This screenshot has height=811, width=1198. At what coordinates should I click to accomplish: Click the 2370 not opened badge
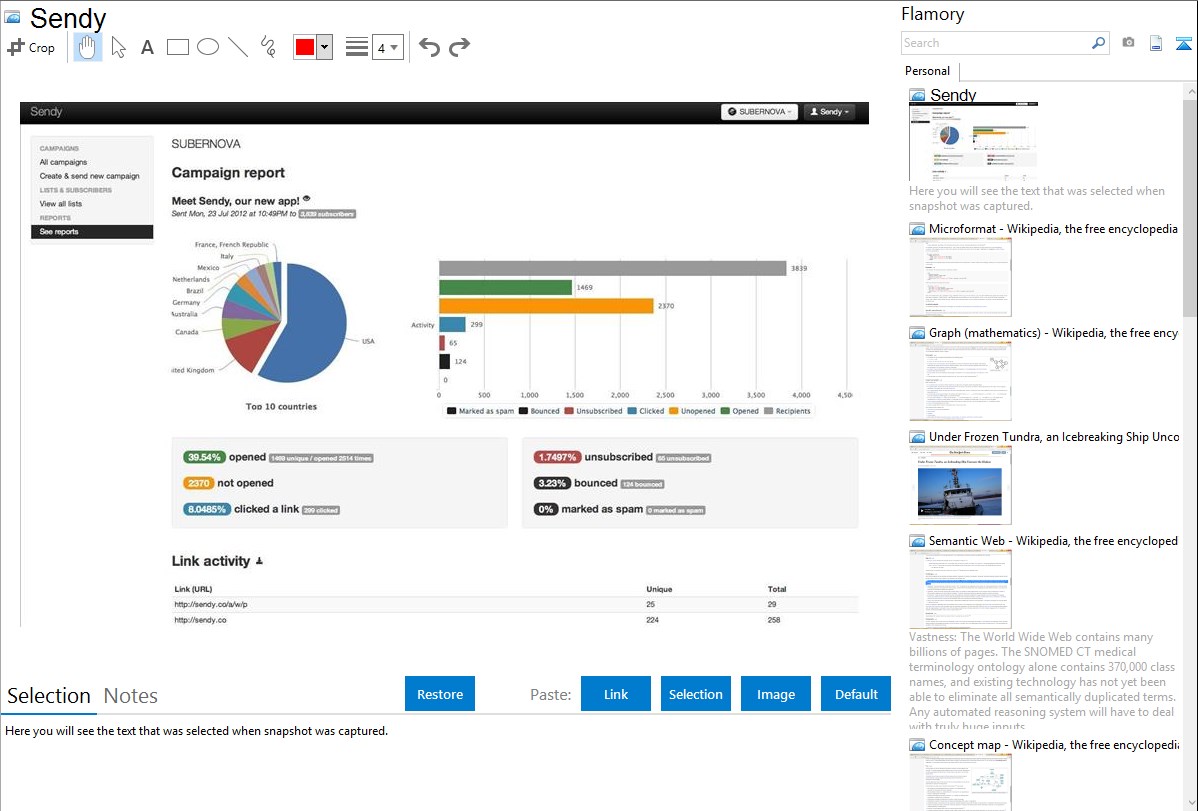pyautogui.click(x=199, y=483)
